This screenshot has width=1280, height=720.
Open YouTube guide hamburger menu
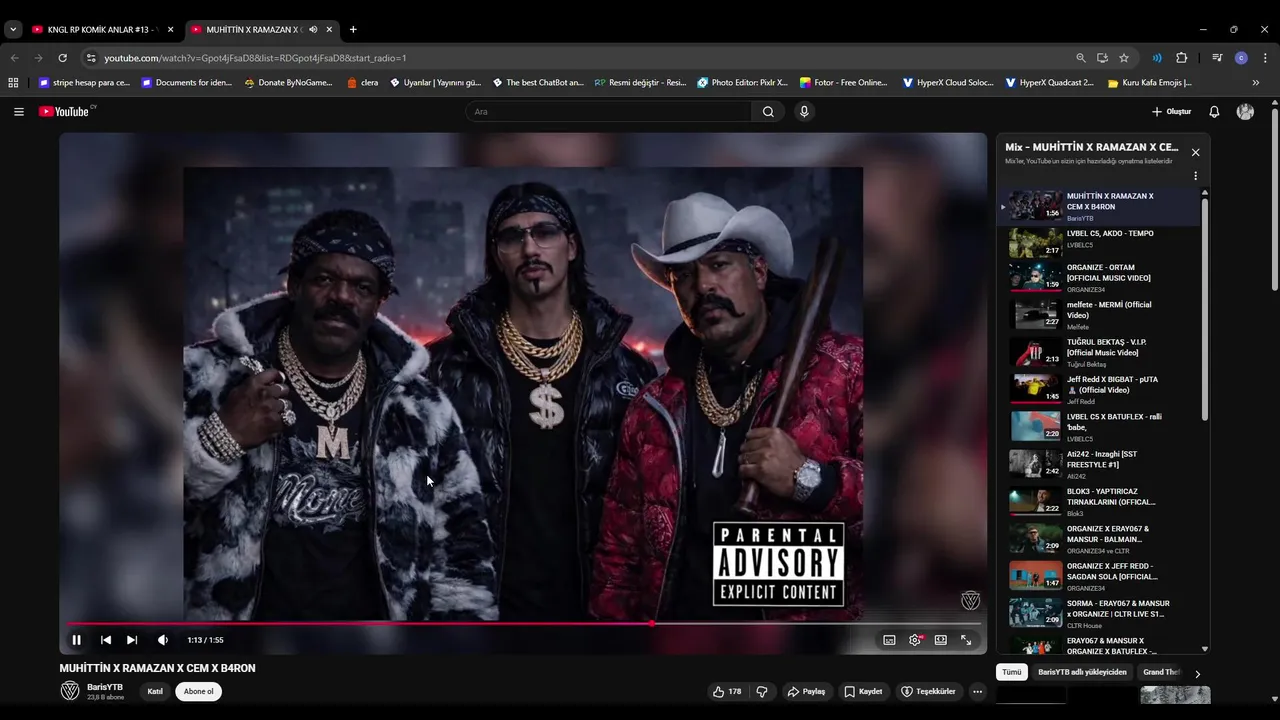click(18, 112)
